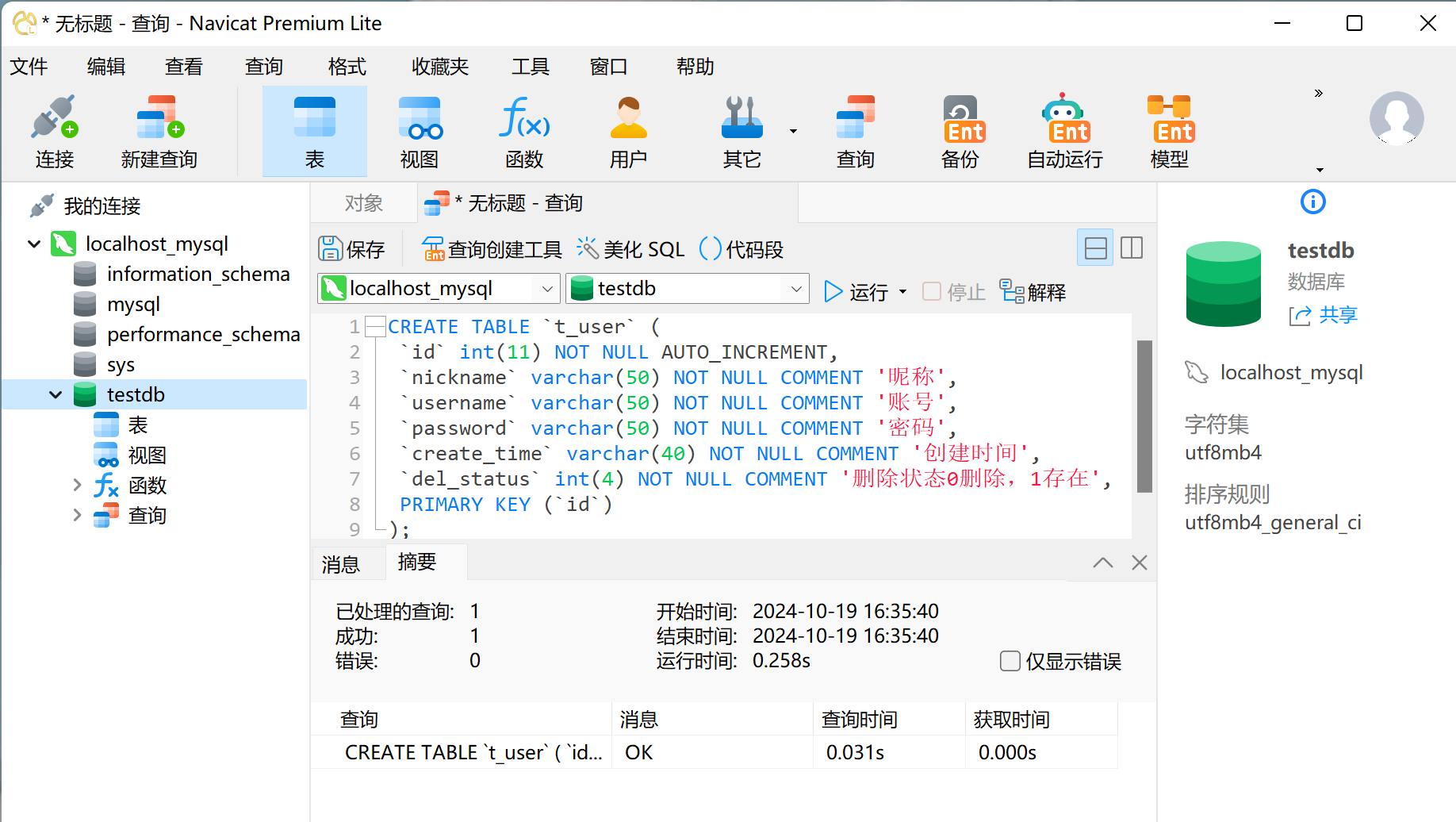The image size is (1456, 822).
Task: Open toolbar customization small down arrow
Action: 1320,169
